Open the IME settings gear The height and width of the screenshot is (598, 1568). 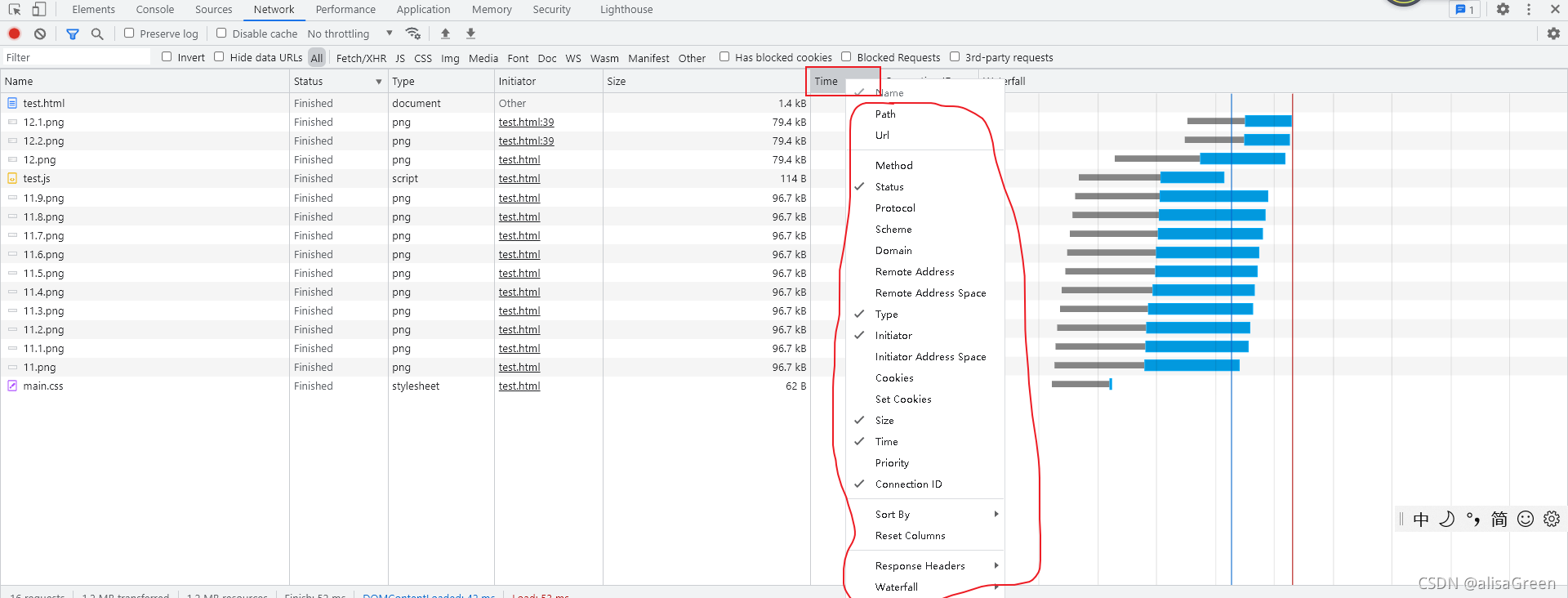pos(1552,519)
